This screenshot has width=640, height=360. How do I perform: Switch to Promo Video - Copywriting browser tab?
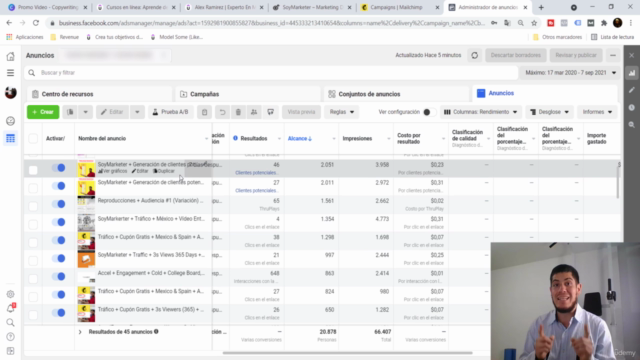click(48, 7)
